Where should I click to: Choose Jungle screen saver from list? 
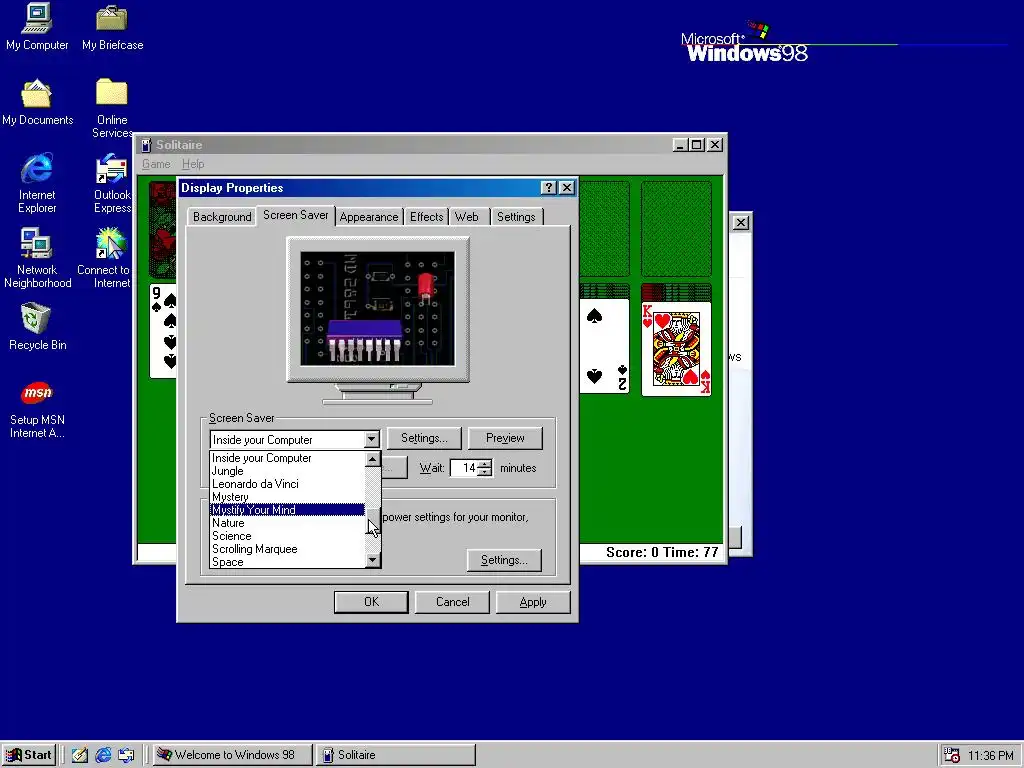point(287,471)
